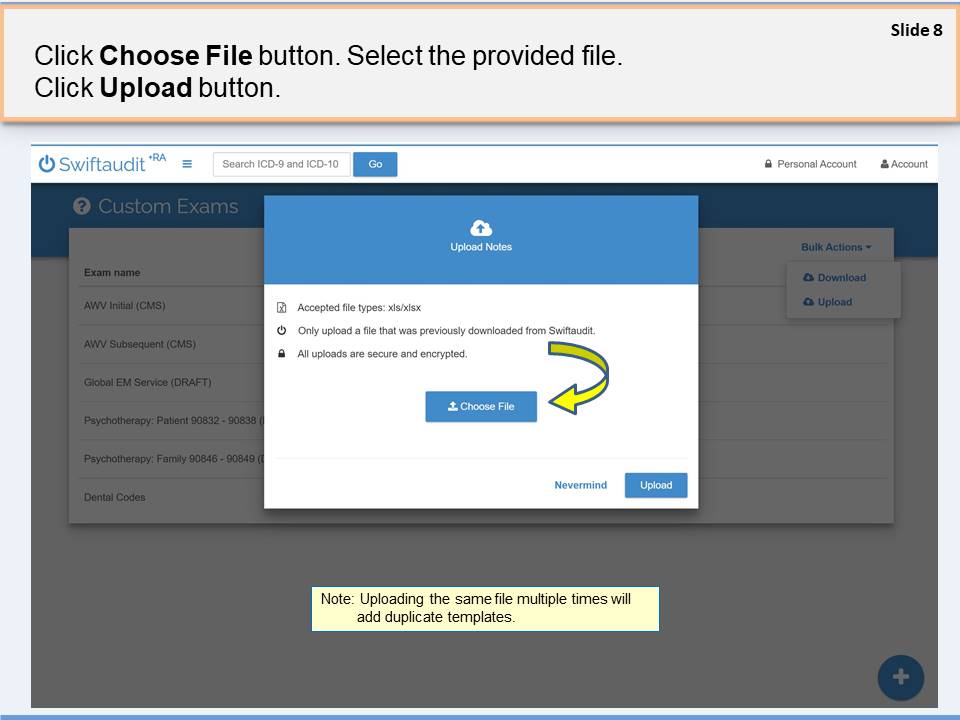Screen dimensions: 960x720
Task: Click the Account person icon
Action: pos(885,164)
